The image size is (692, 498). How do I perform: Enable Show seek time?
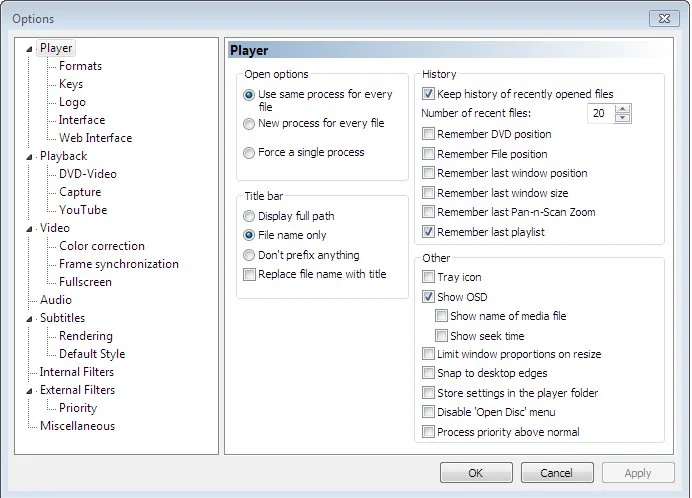pos(441,336)
